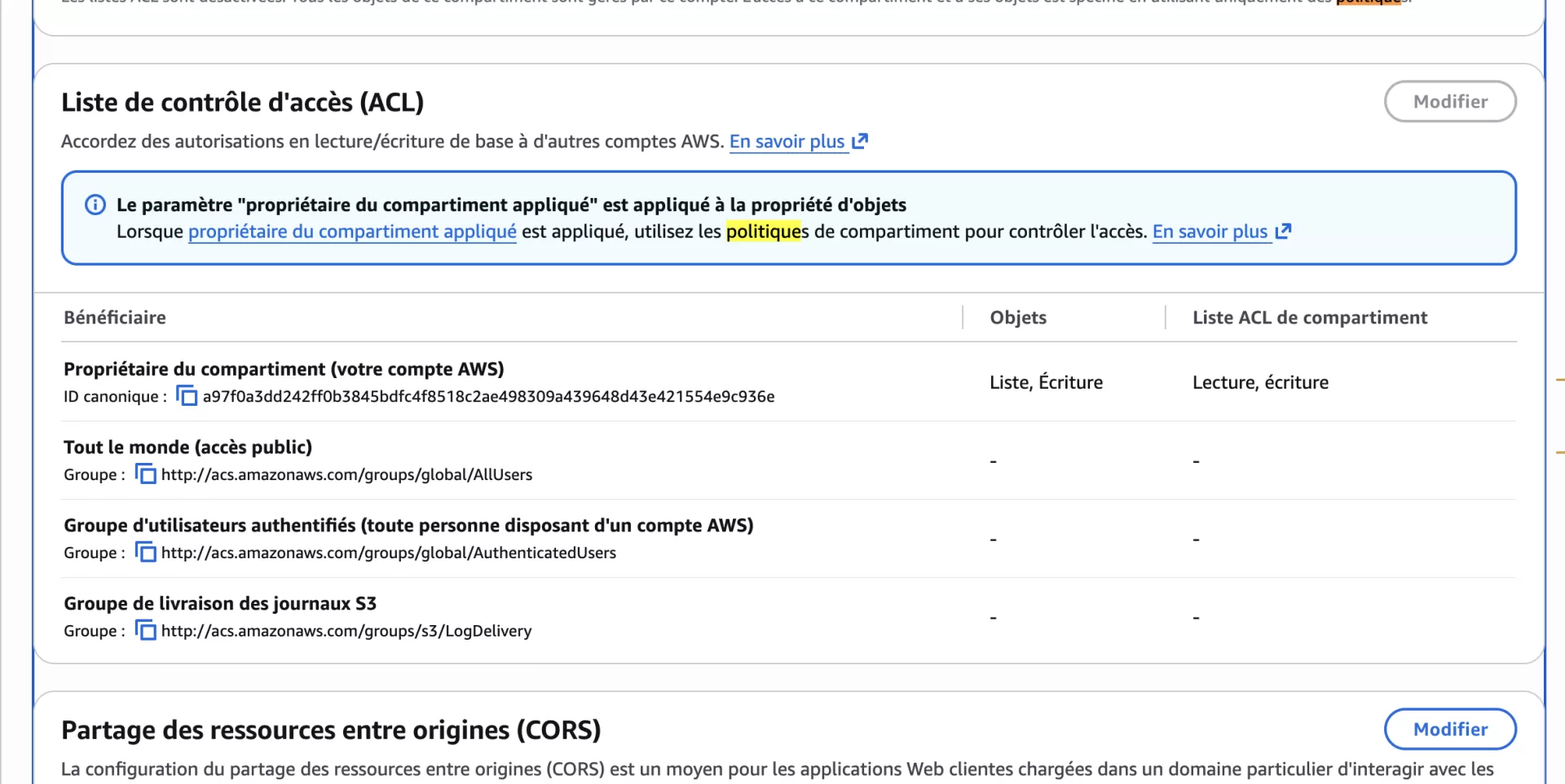Click the info icon in blue alert box

pyautogui.click(x=95, y=205)
